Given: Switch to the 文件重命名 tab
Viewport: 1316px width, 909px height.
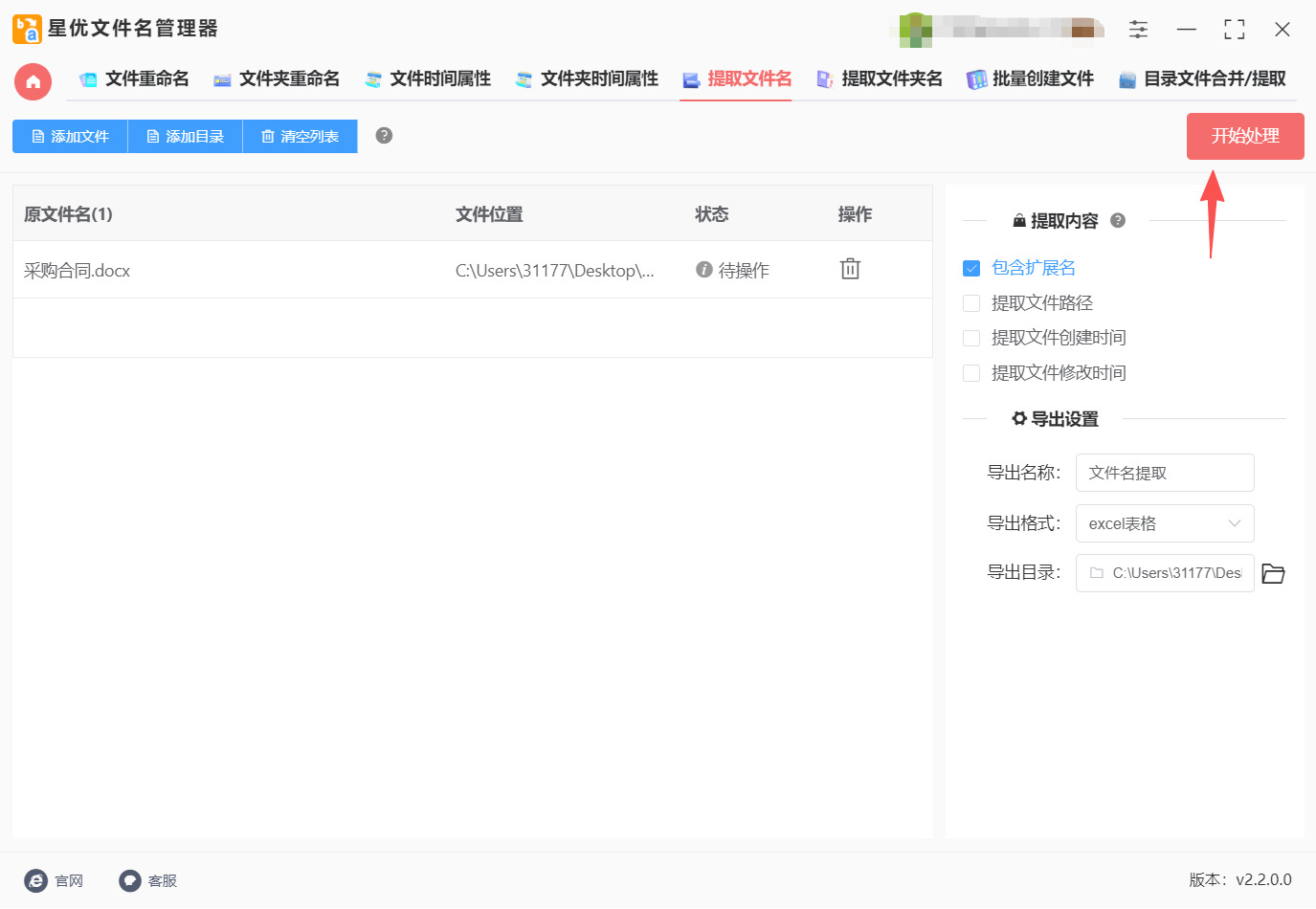Looking at the screenshot, I should [134, 78].
